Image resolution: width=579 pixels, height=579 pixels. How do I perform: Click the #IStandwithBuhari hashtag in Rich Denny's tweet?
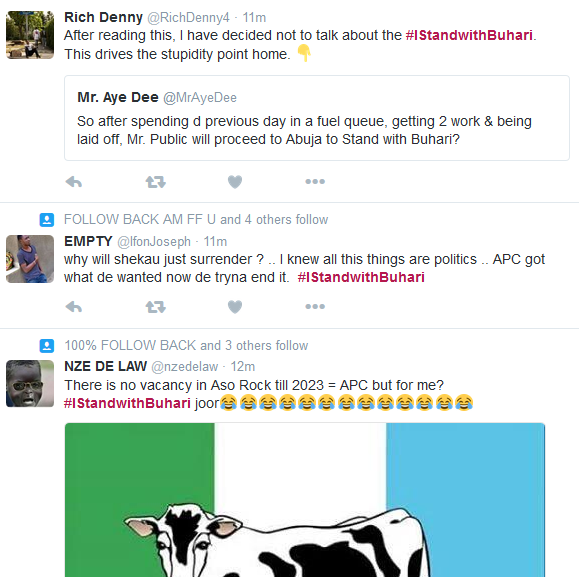[x=469, y=35]
